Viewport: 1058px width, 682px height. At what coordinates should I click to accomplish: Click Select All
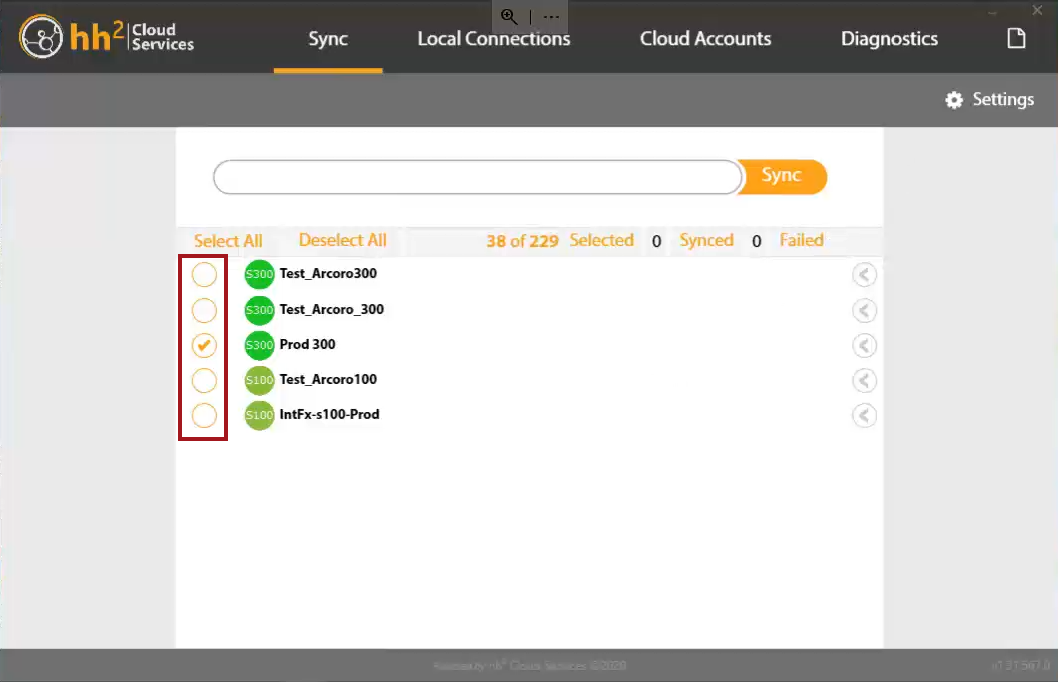click(228, 241)
